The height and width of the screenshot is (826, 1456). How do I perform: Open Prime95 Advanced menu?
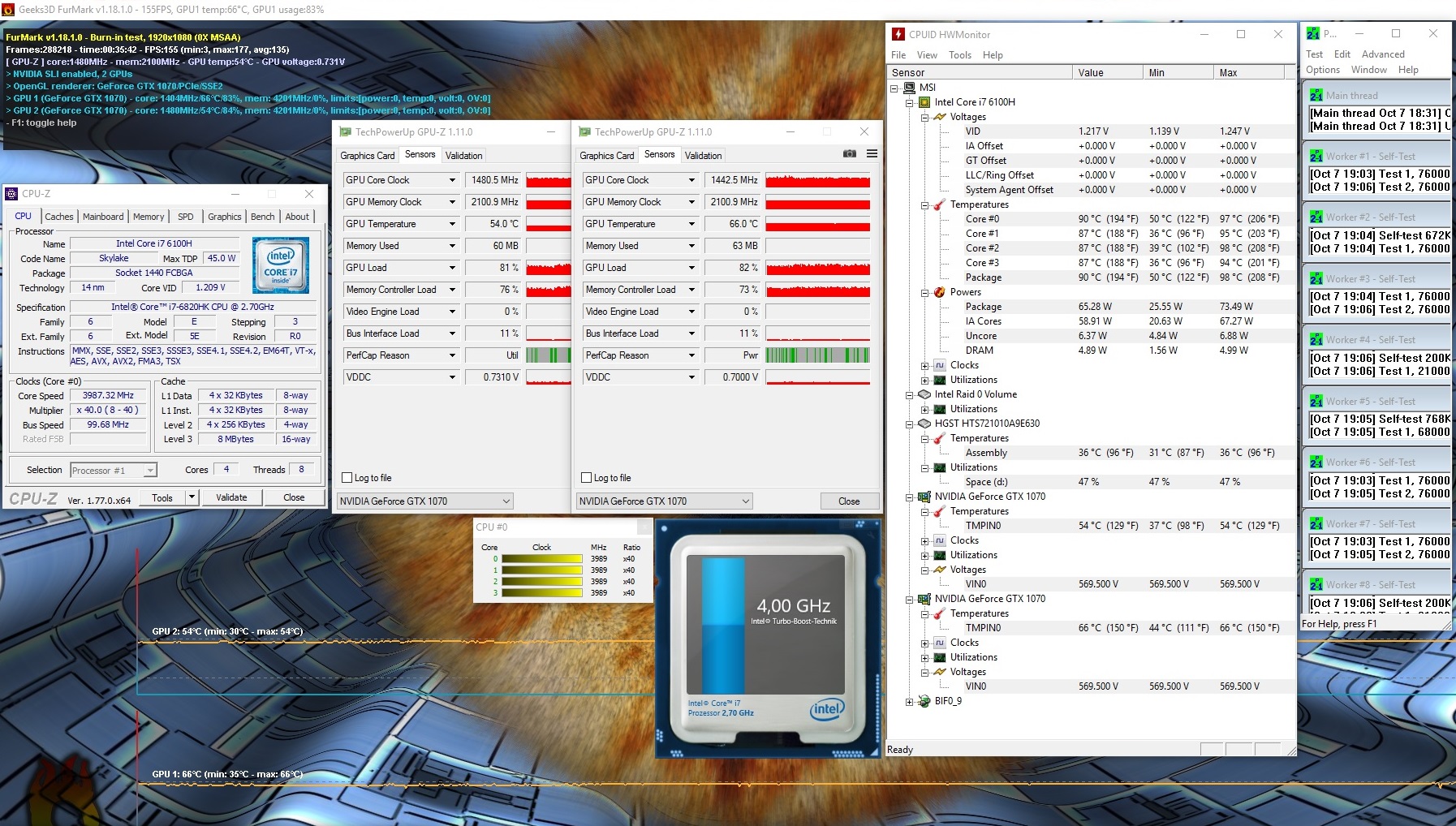coord(1383,54)
